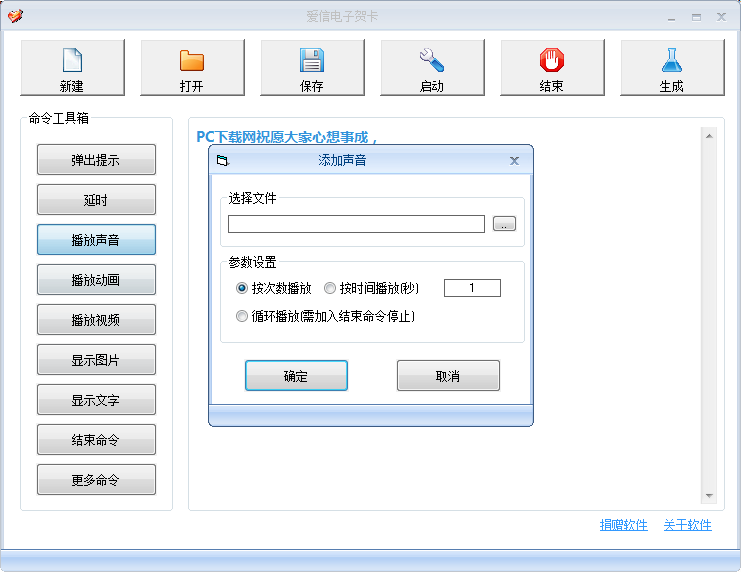Start with the 启动 wrench icon

point(432,60)
